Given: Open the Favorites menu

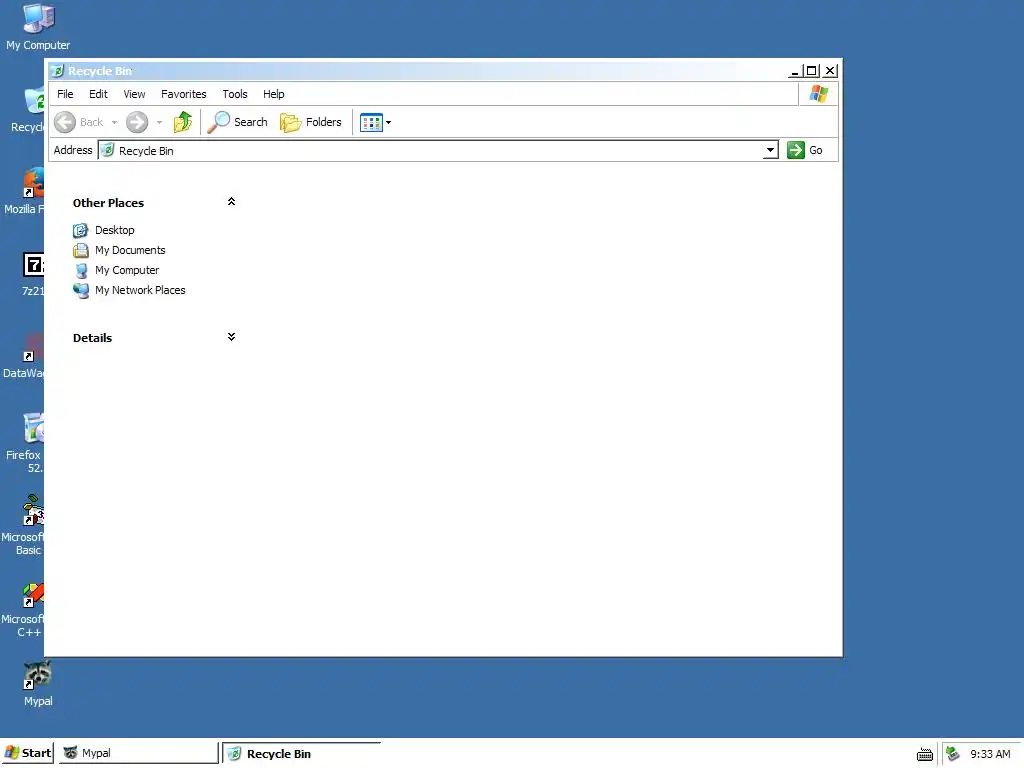Looking at the screenshot, I should pos(184,94).
